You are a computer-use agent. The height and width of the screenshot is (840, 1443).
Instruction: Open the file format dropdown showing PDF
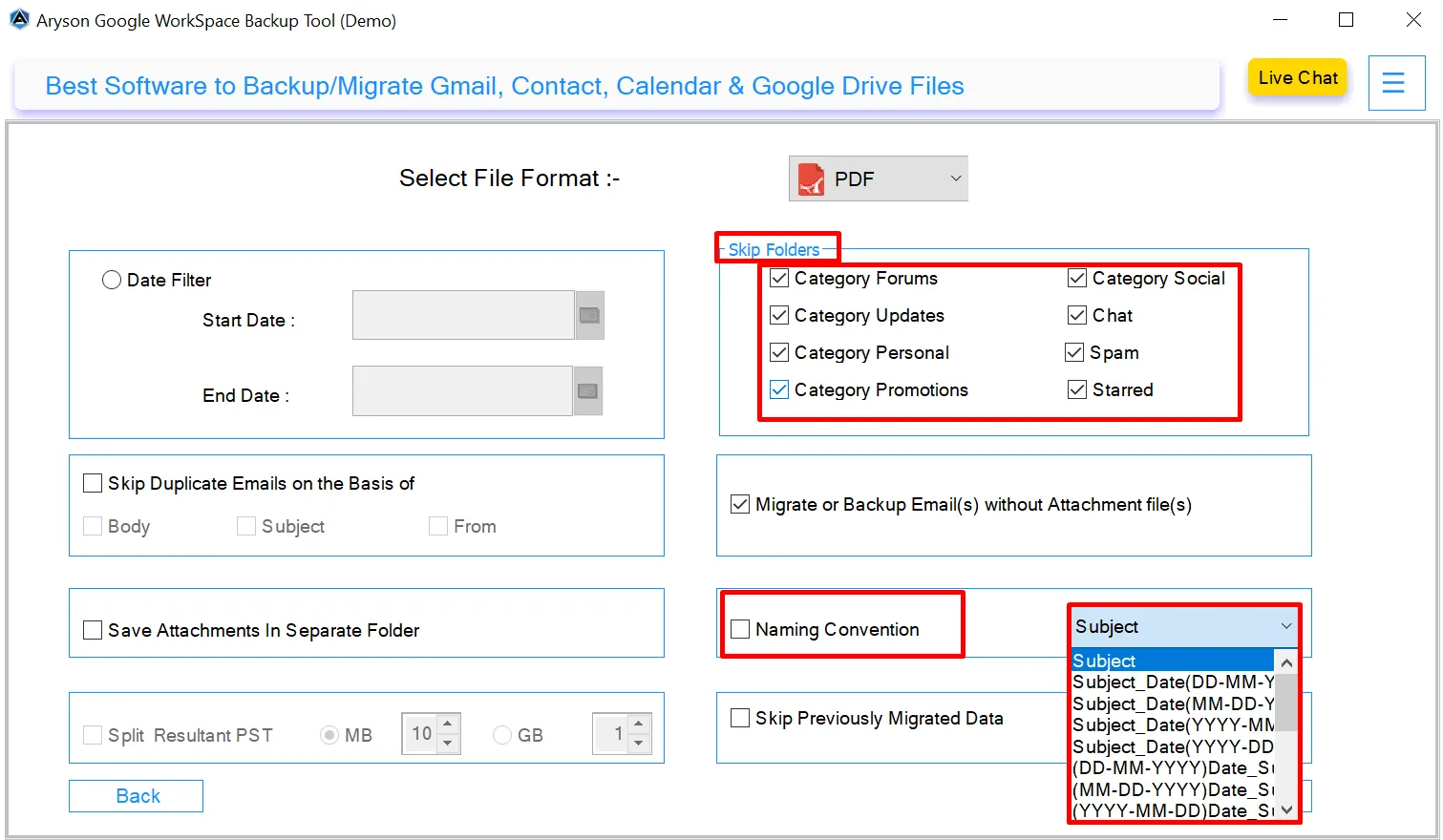click(x=955, y=178)
